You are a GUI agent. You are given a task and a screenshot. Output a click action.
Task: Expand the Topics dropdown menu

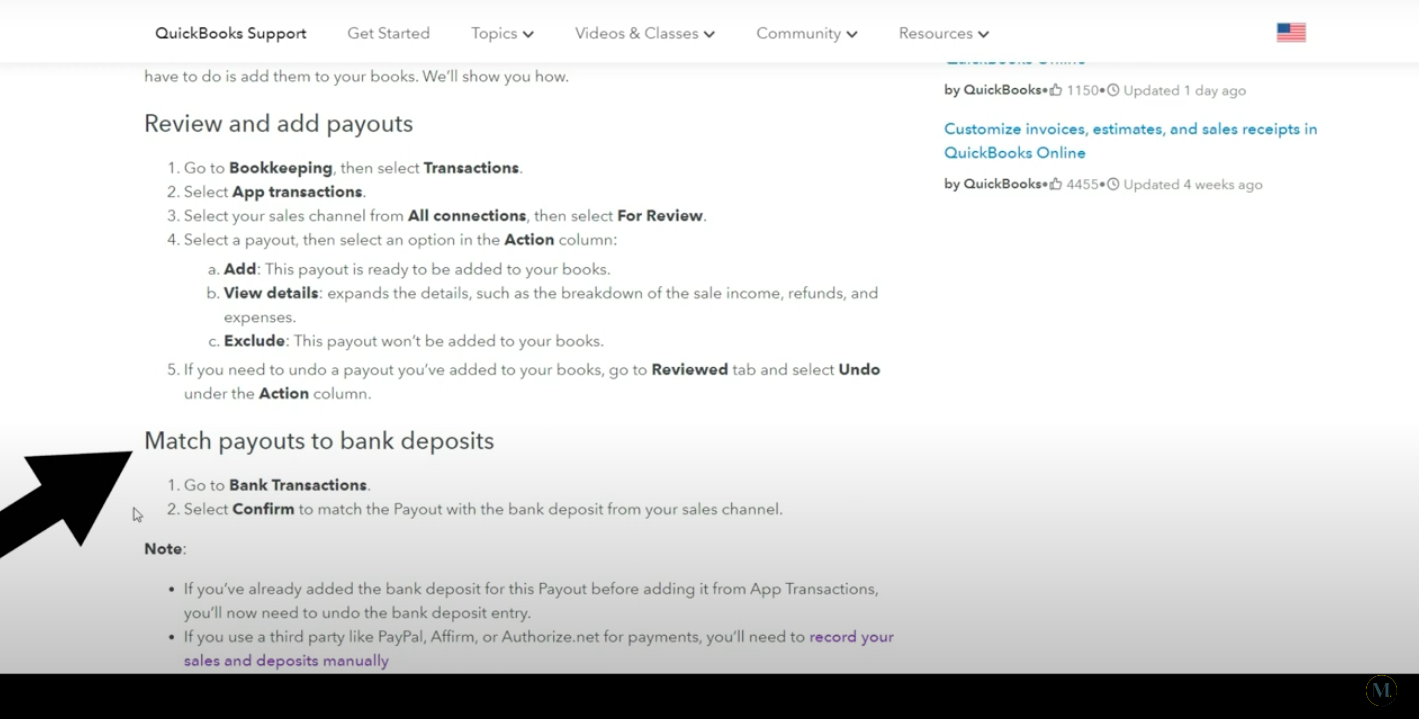click(x=502, y=33)
